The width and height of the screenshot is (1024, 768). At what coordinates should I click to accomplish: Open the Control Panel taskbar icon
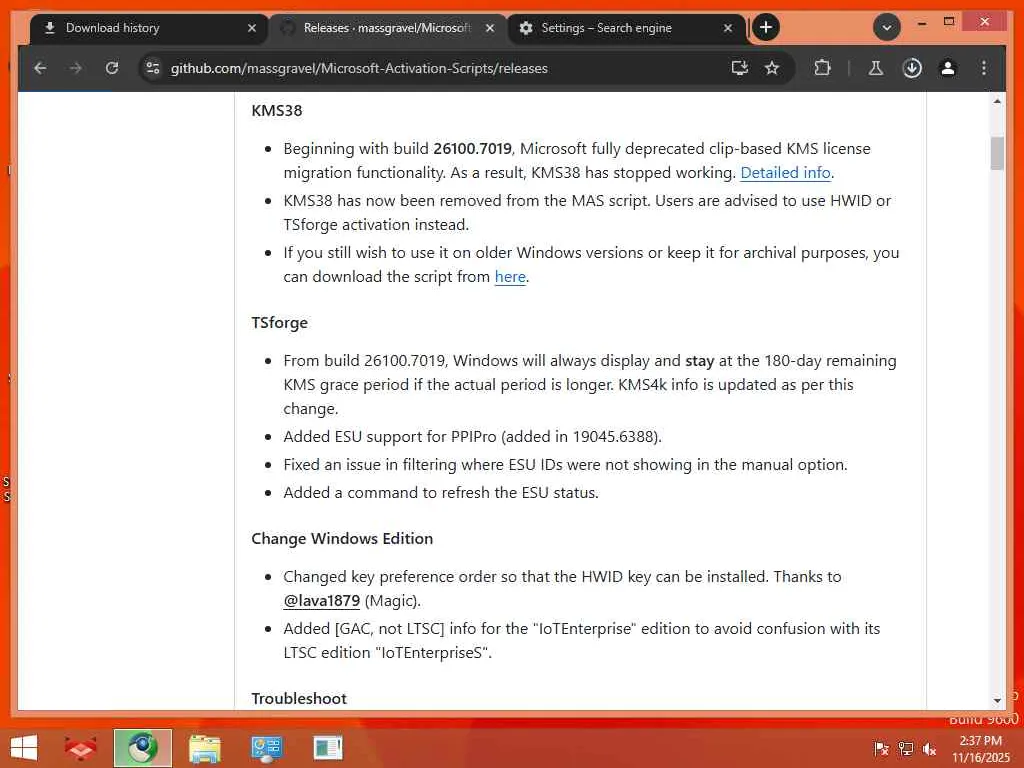click(x=266, y=748)
